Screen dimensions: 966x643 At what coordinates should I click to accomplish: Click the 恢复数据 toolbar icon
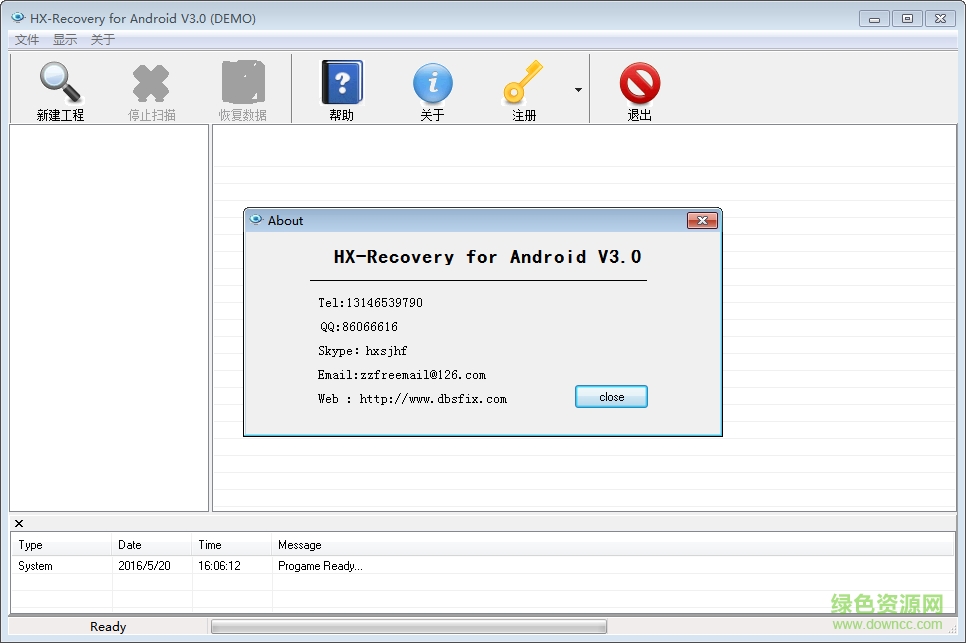(243, 81)
